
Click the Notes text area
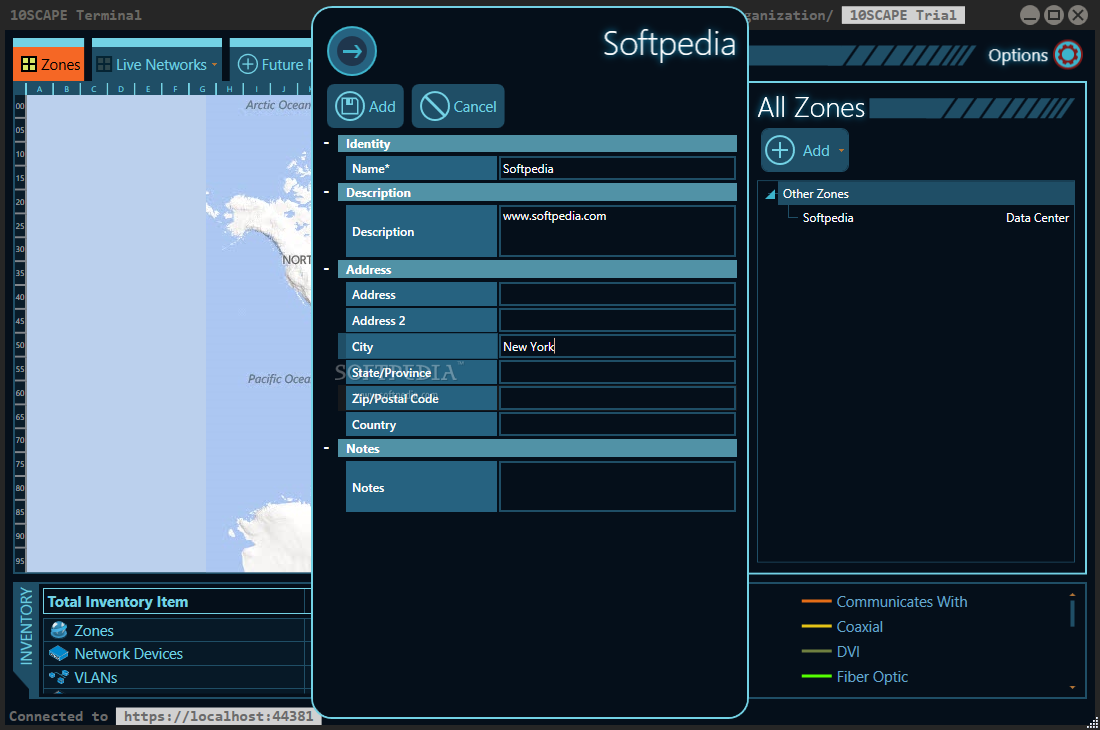pyautogui.click(x=617, y=486)
